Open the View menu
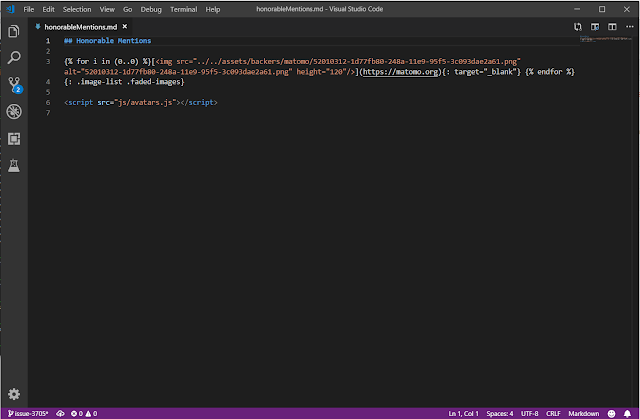Screen dimensions: 640x419 pos(107,9)
